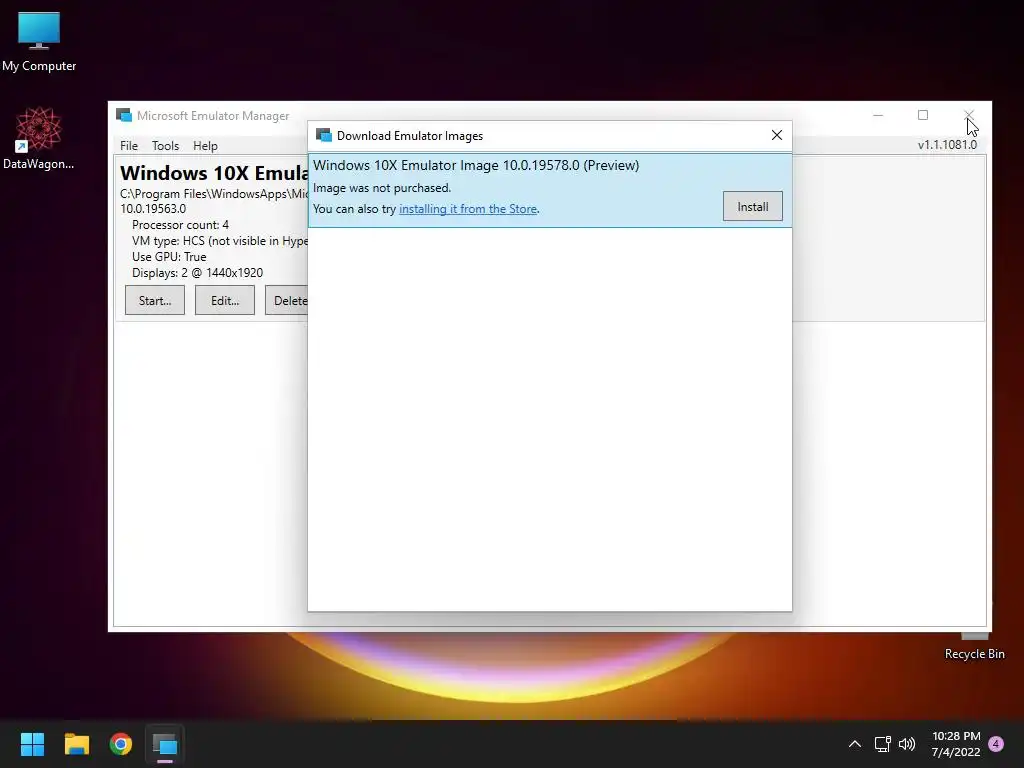Select the DataWagon desktop shortcut
1024x768 pixels.
coord(39,138)
